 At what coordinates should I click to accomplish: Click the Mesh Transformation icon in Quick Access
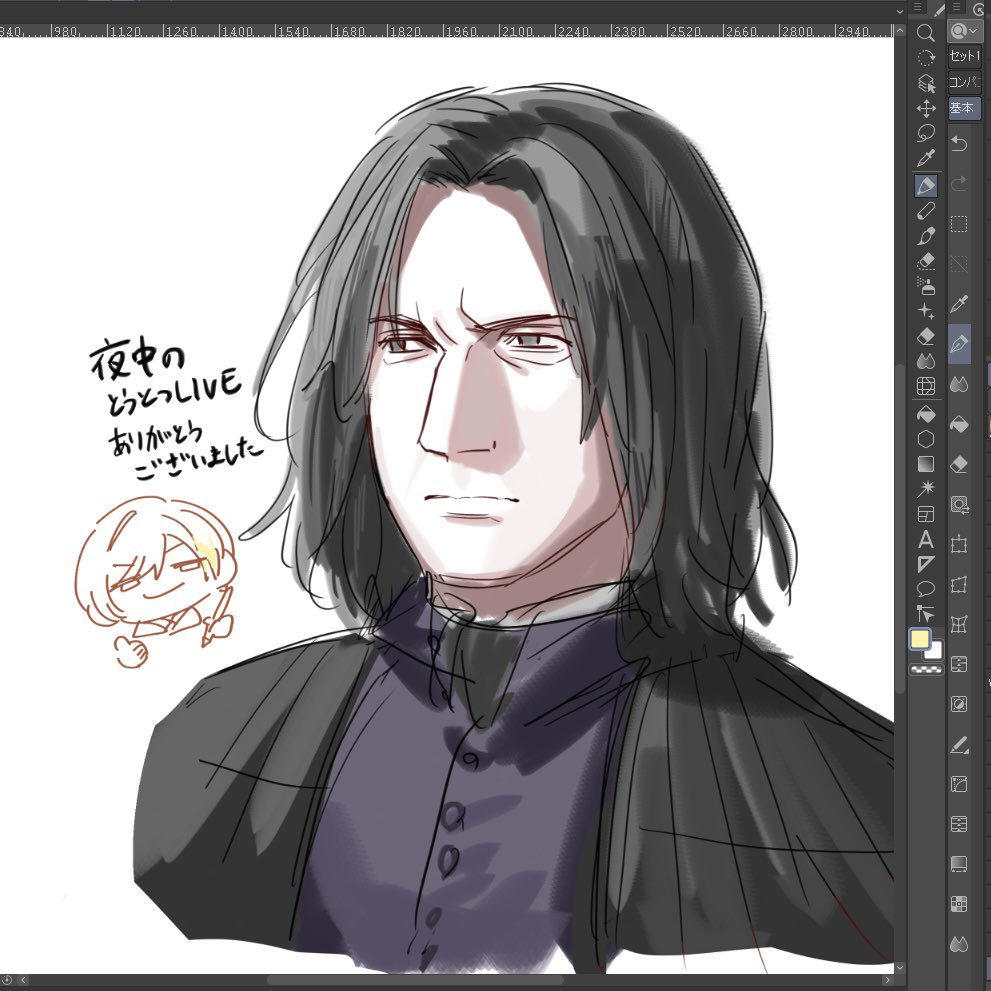(959, 624)
